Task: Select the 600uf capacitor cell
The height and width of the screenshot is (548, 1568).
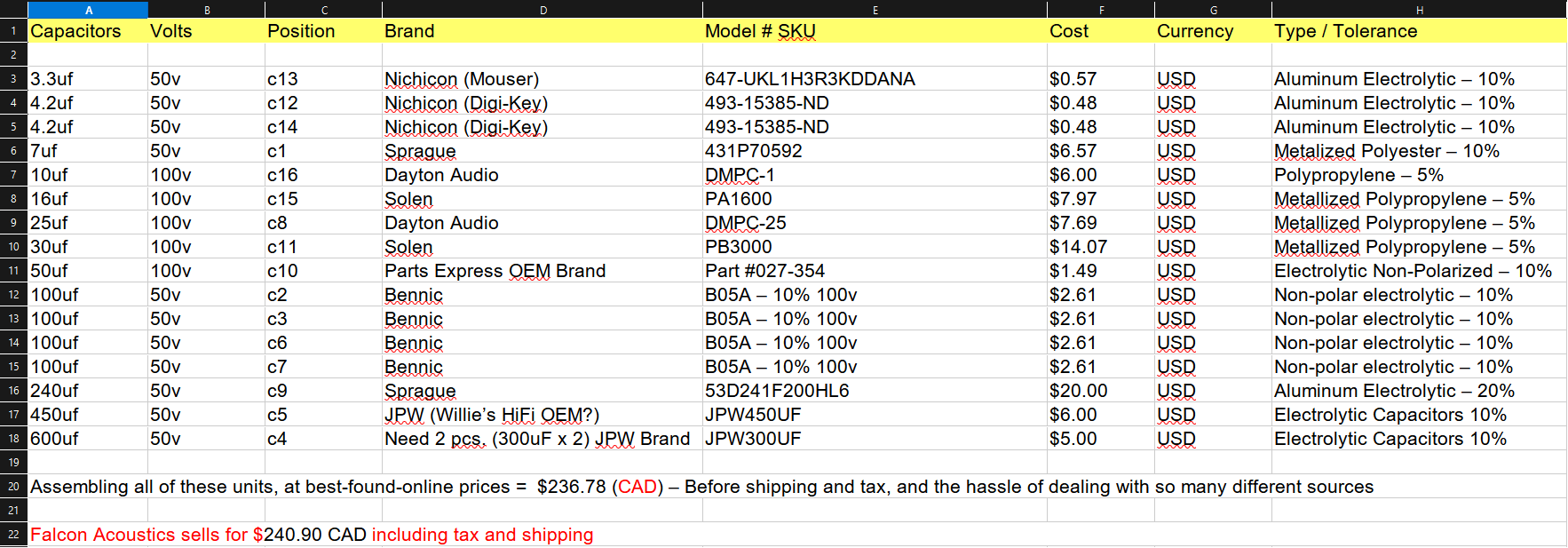Action: click(x=88, y=439)
